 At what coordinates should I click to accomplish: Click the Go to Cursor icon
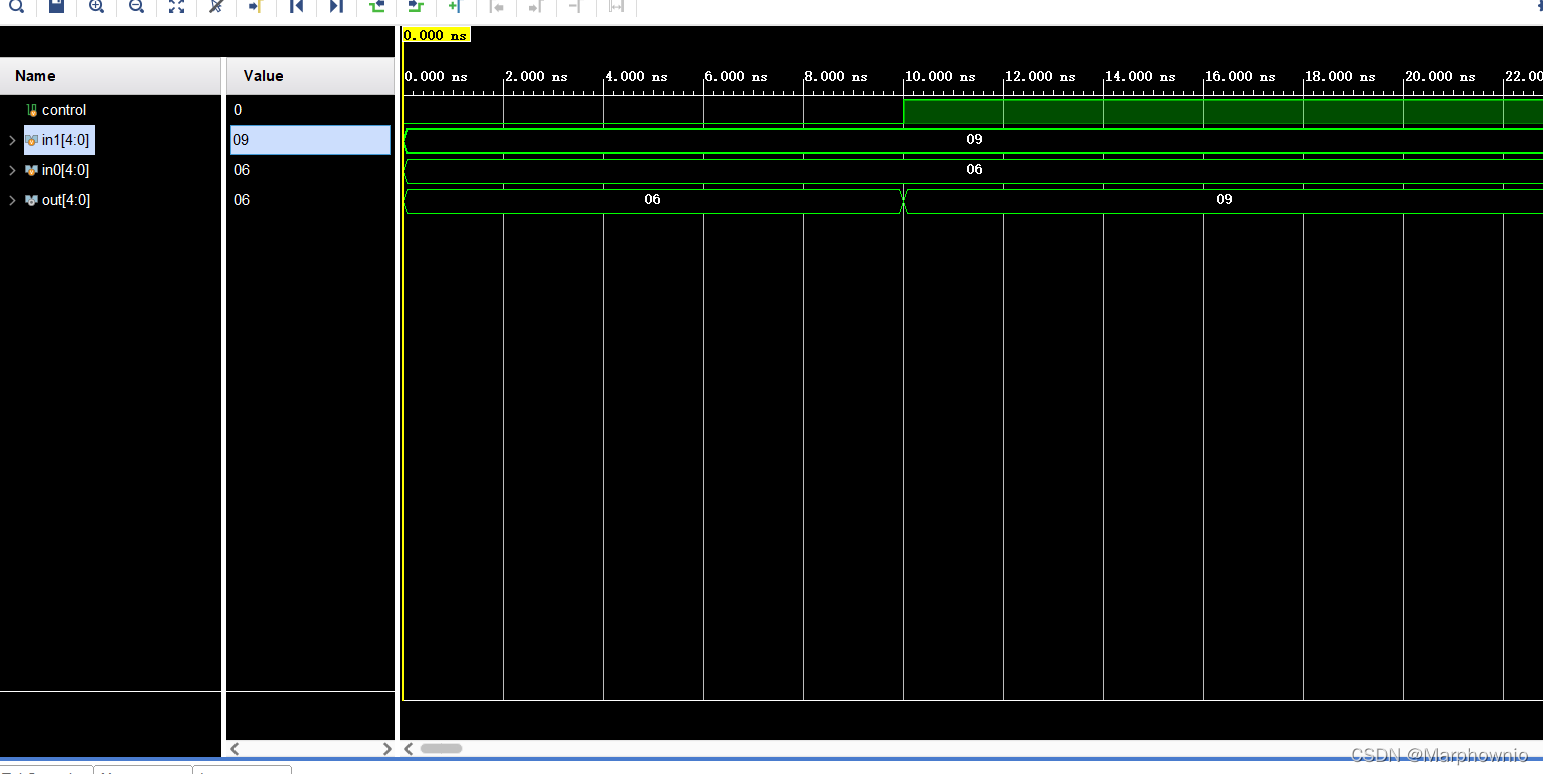pos(255,6)
